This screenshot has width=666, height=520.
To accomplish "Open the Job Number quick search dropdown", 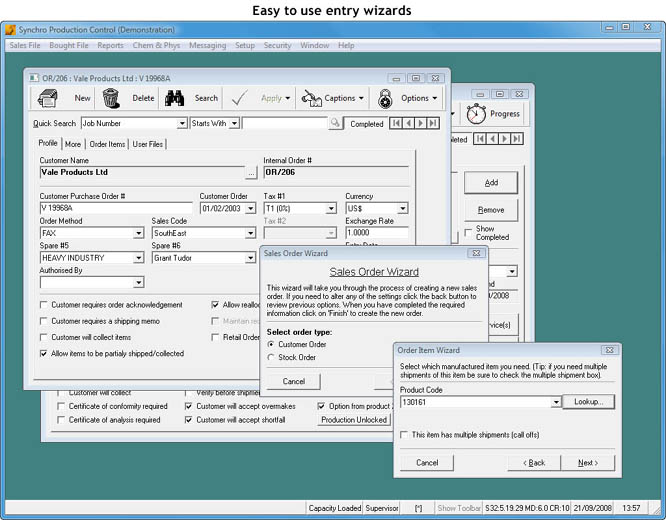I will coord(182,123).
